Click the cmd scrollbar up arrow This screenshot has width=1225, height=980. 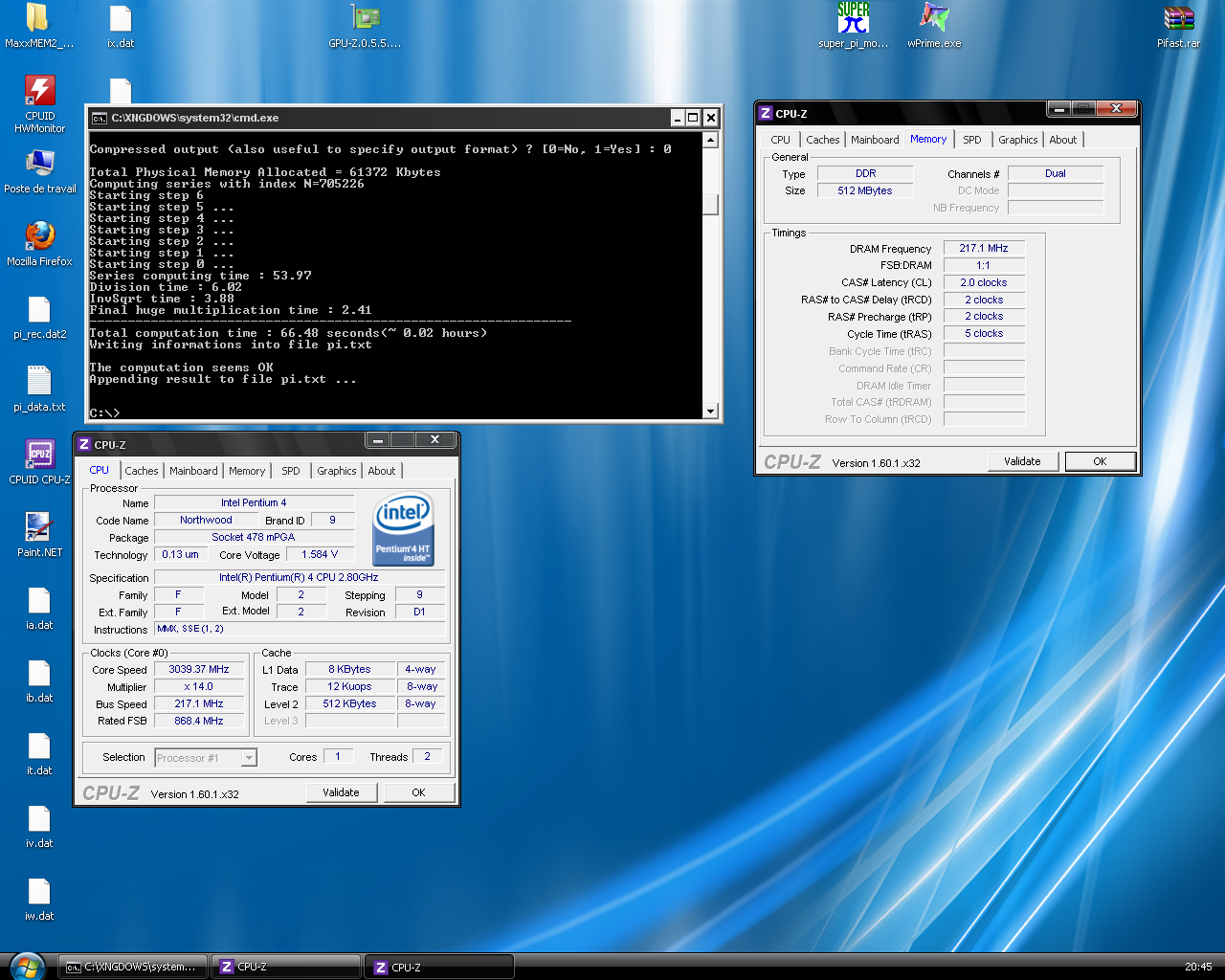click(x=710, y=140)
